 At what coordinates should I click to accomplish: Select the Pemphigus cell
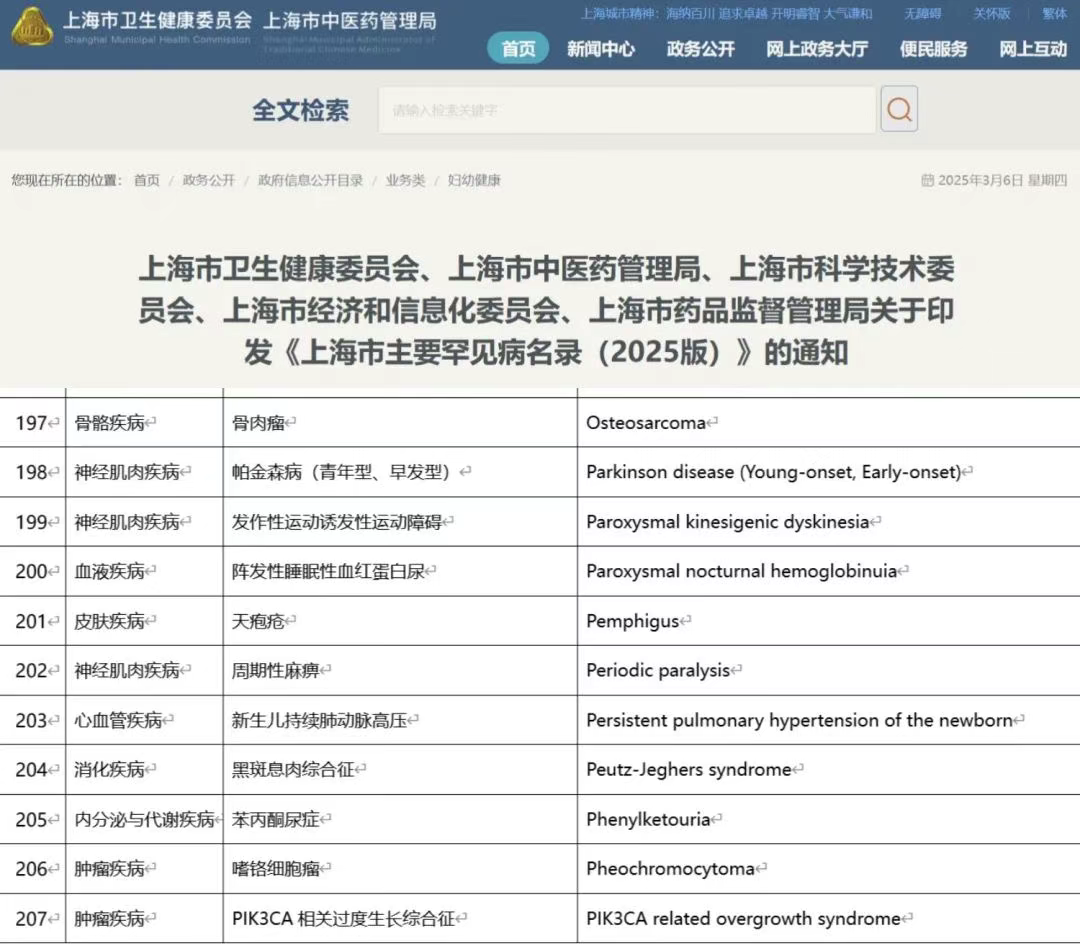pos(829,621)
